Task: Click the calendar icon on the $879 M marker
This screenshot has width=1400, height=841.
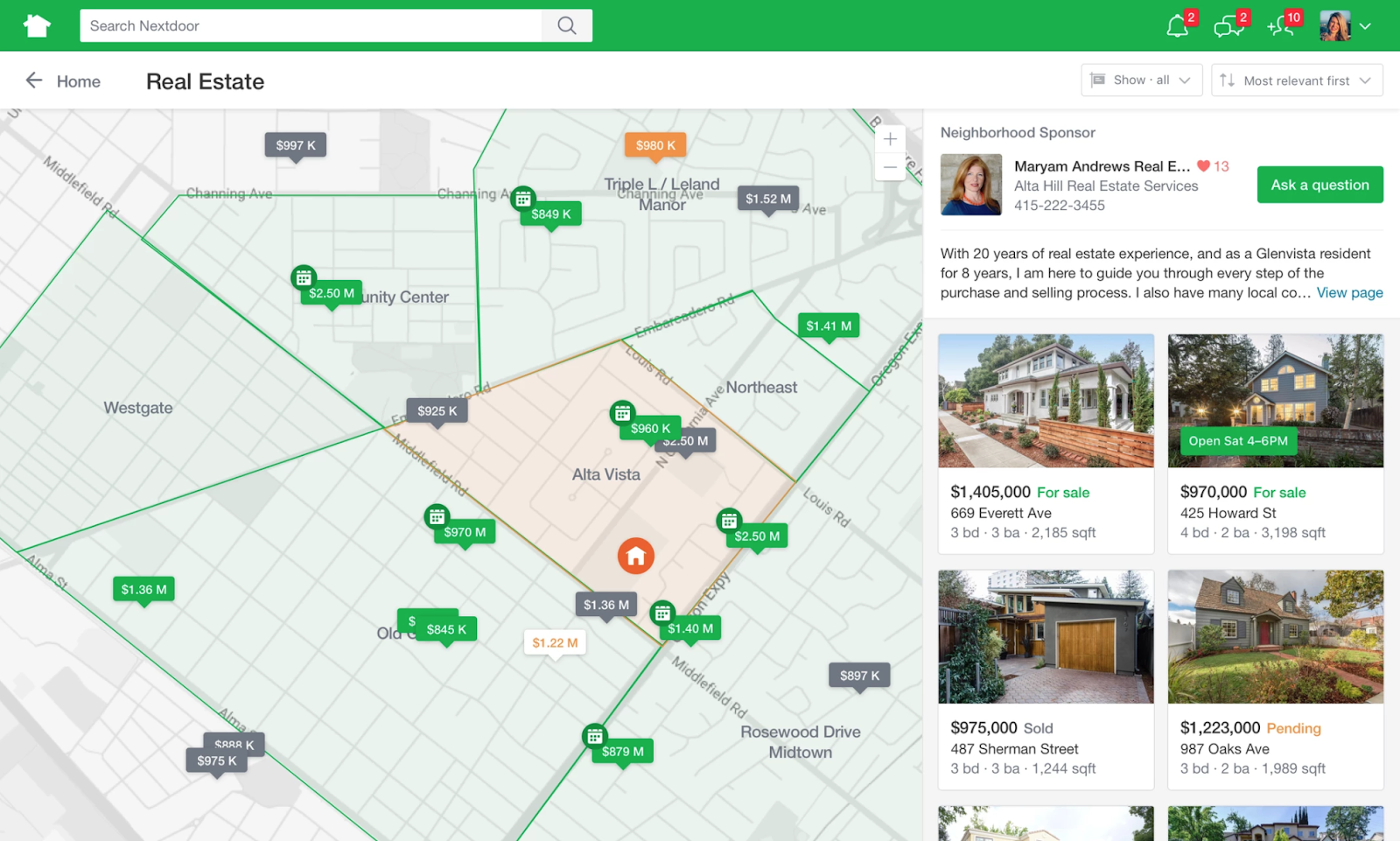Action: 595,736
